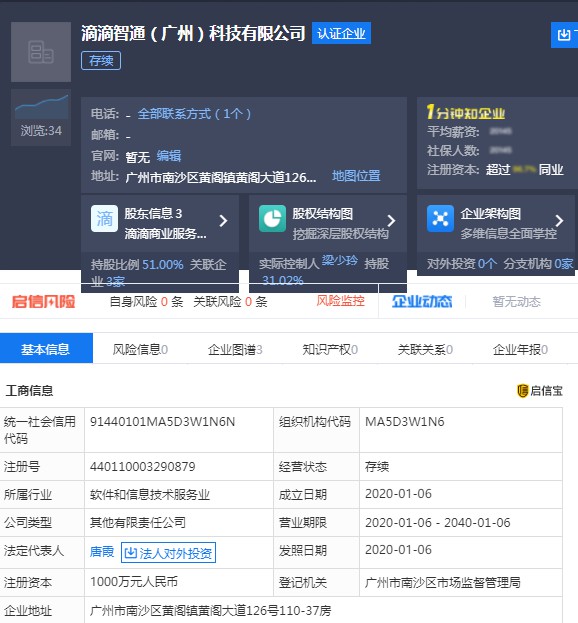Screen dimensions: 578x623
Task: Open the 股权结构图 pie chart icon
Action: tap(273, 219)
